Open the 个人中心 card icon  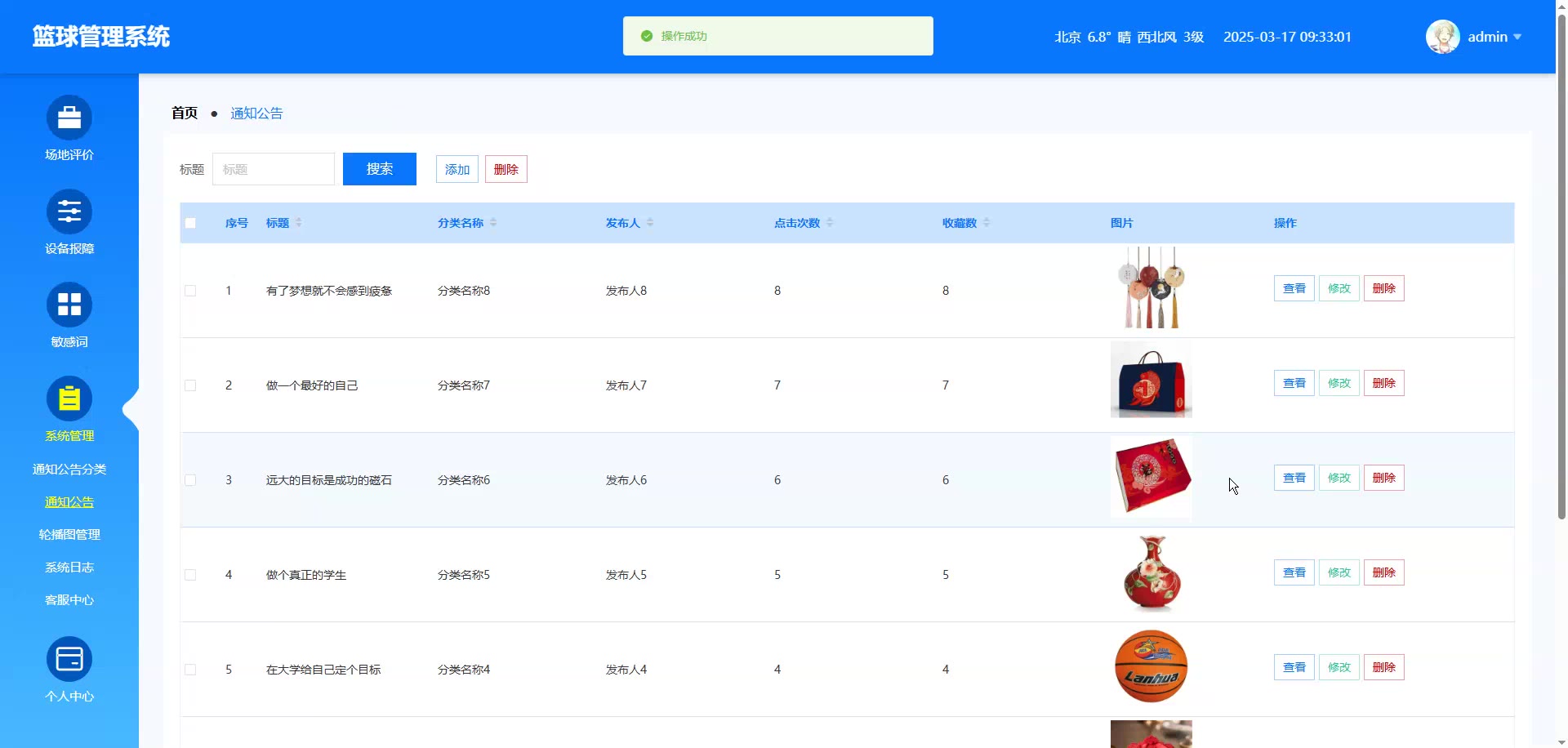pyautogui.click(x=69, y=659)
